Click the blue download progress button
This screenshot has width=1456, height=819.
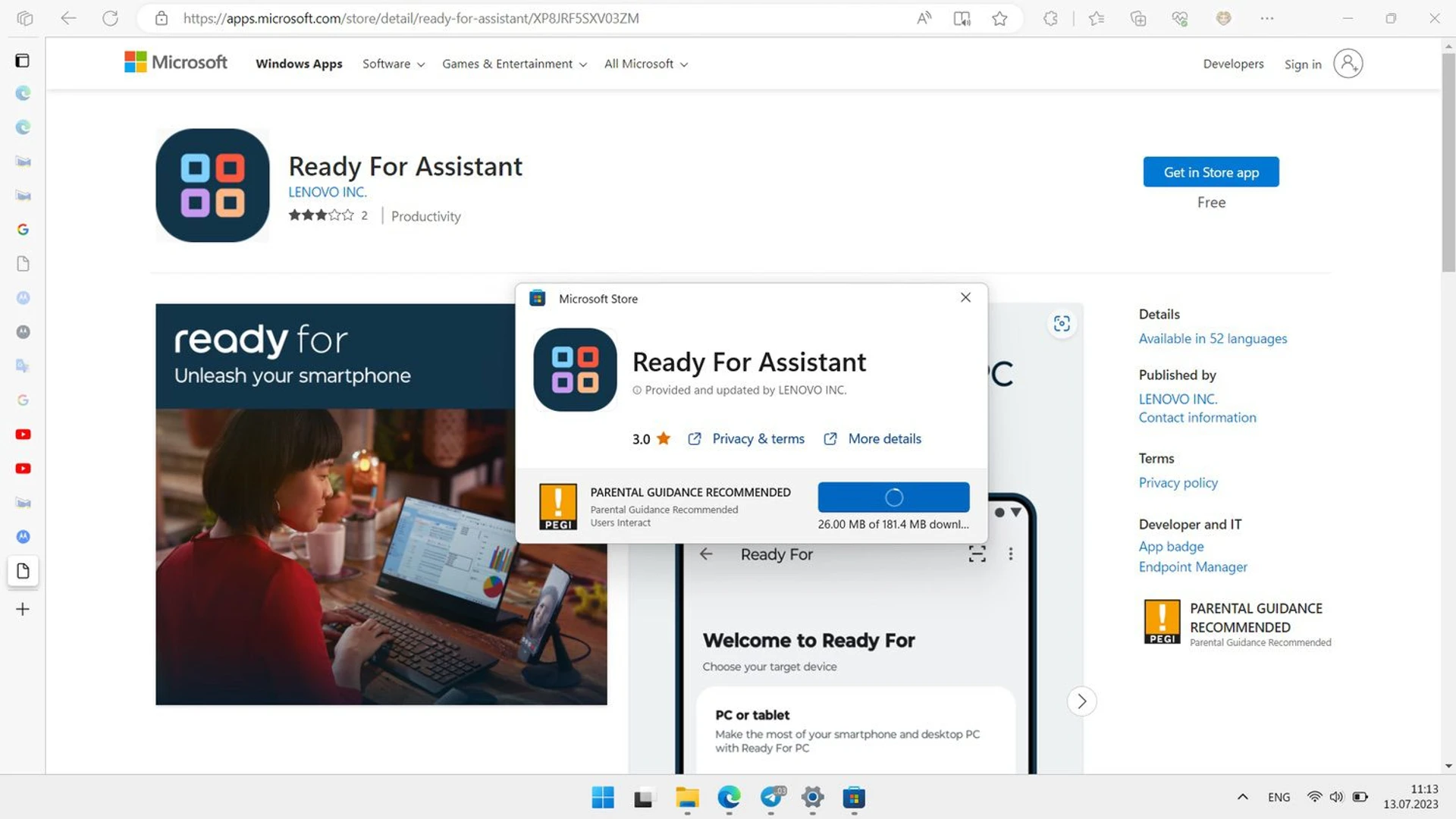coord(893,497)
